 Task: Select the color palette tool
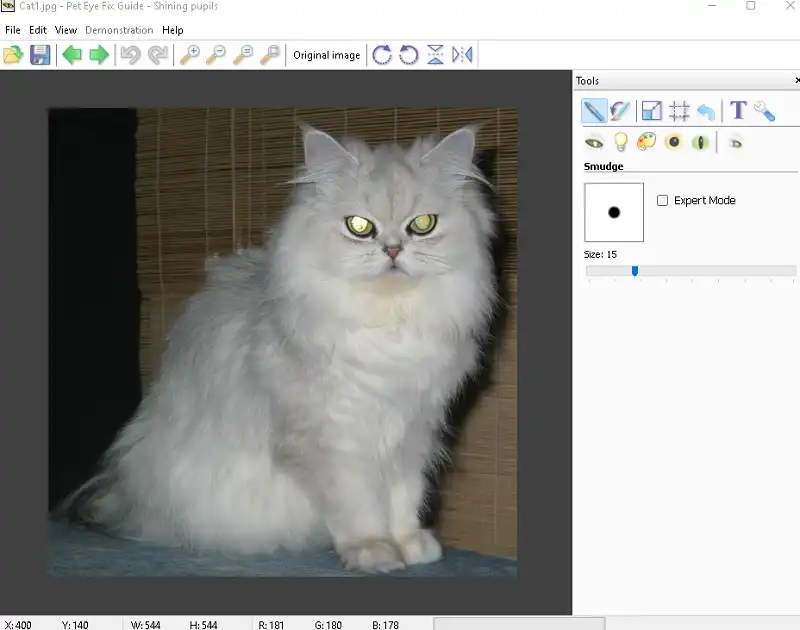pos(647,142)
